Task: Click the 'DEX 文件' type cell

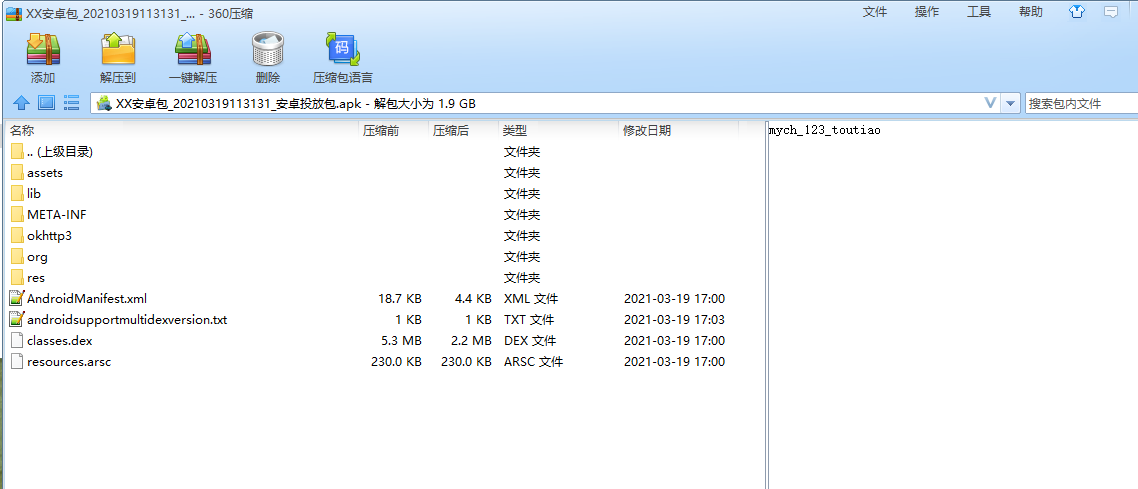Action: (x=531, y=341)
